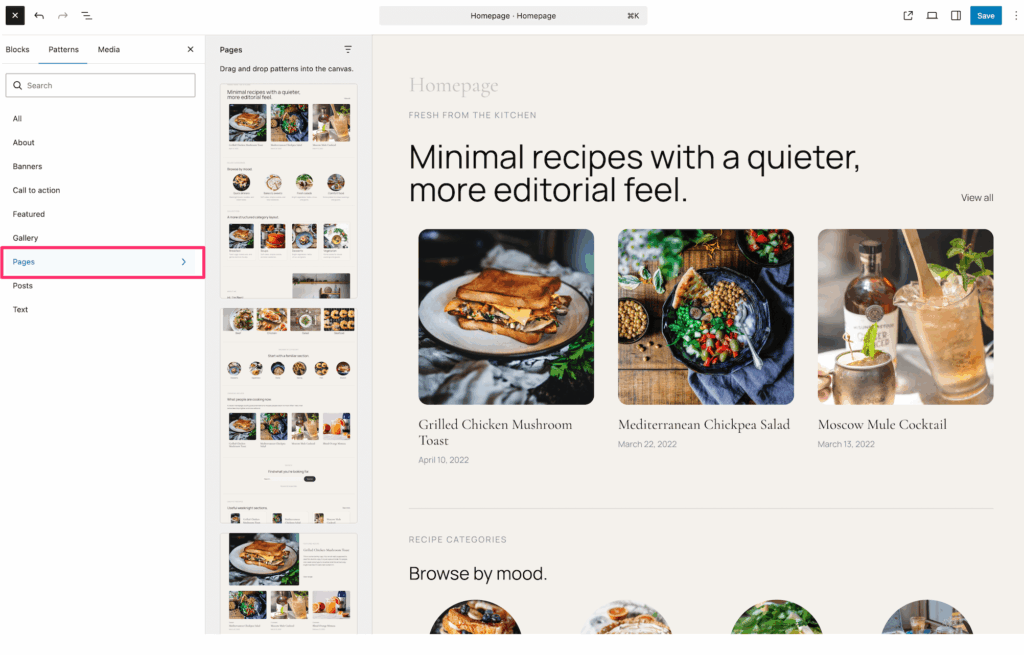Click the redo arrow icon
Image resolution: width=1024 pixels, height=655 pixels.
(63, 16)
